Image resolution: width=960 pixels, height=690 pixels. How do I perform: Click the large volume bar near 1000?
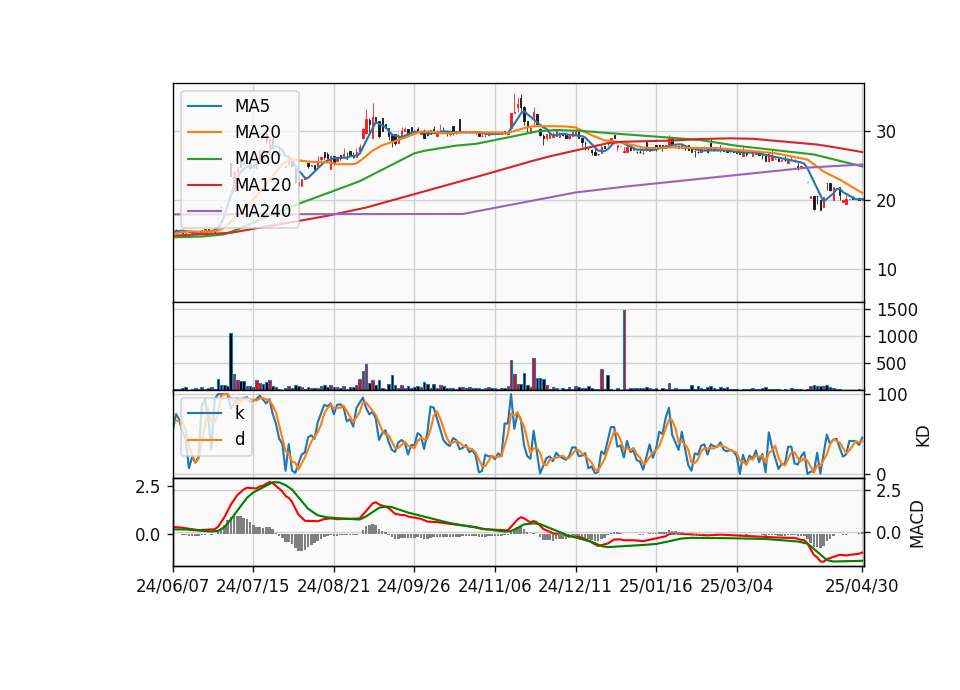[231, 361]
